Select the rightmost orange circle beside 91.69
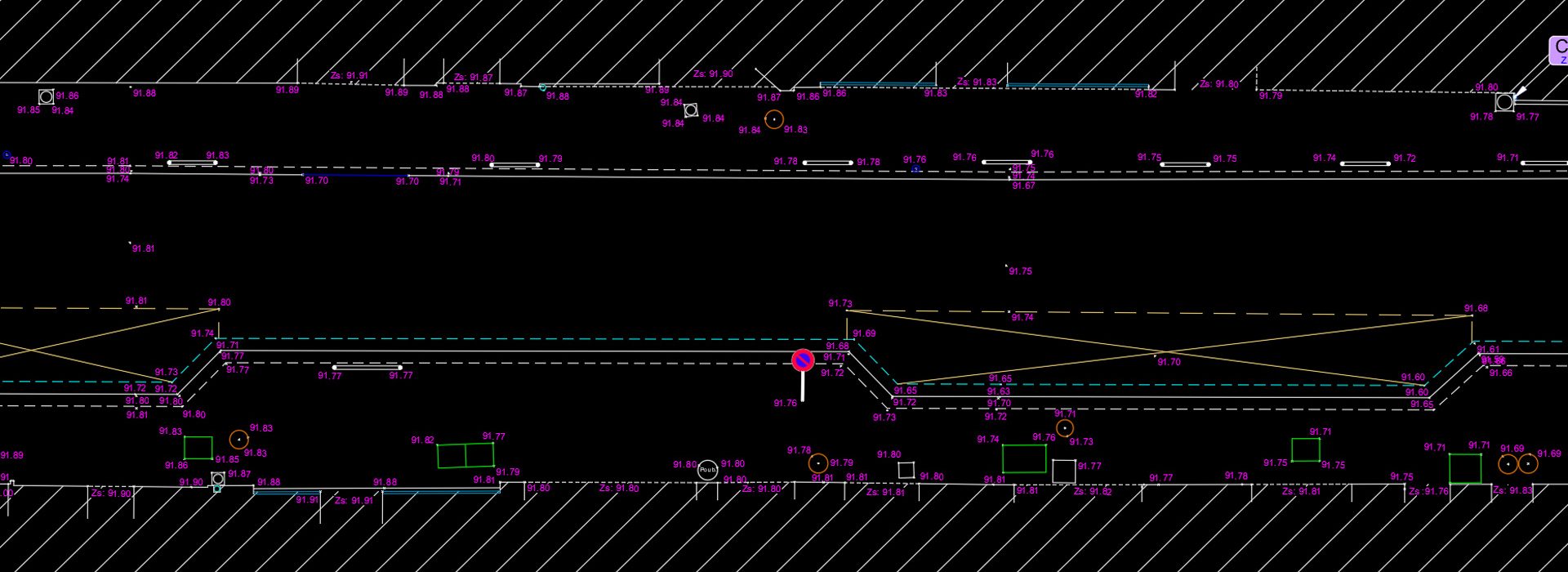Image resolution: width=1568 pixels, height=572 pixels. pyautogui.click(x=1527, y=464)
